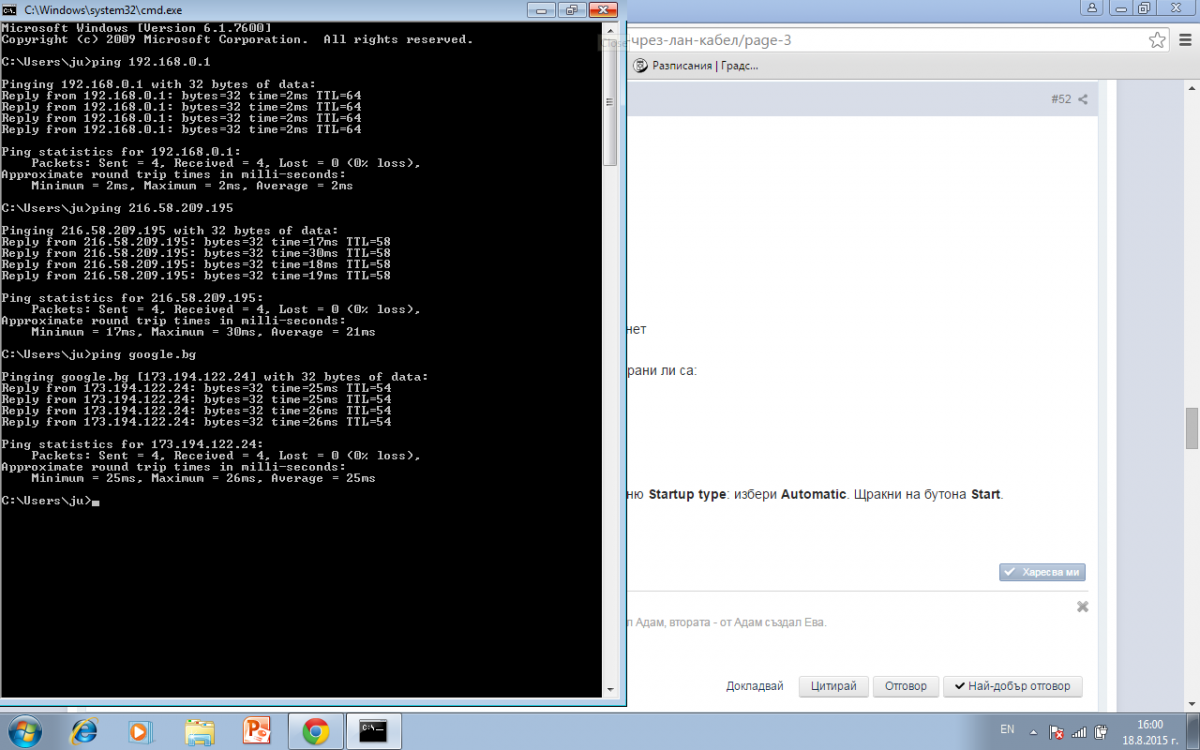
Task: Expand the hidden system tray icons arrow
Action: [1033, 732]
